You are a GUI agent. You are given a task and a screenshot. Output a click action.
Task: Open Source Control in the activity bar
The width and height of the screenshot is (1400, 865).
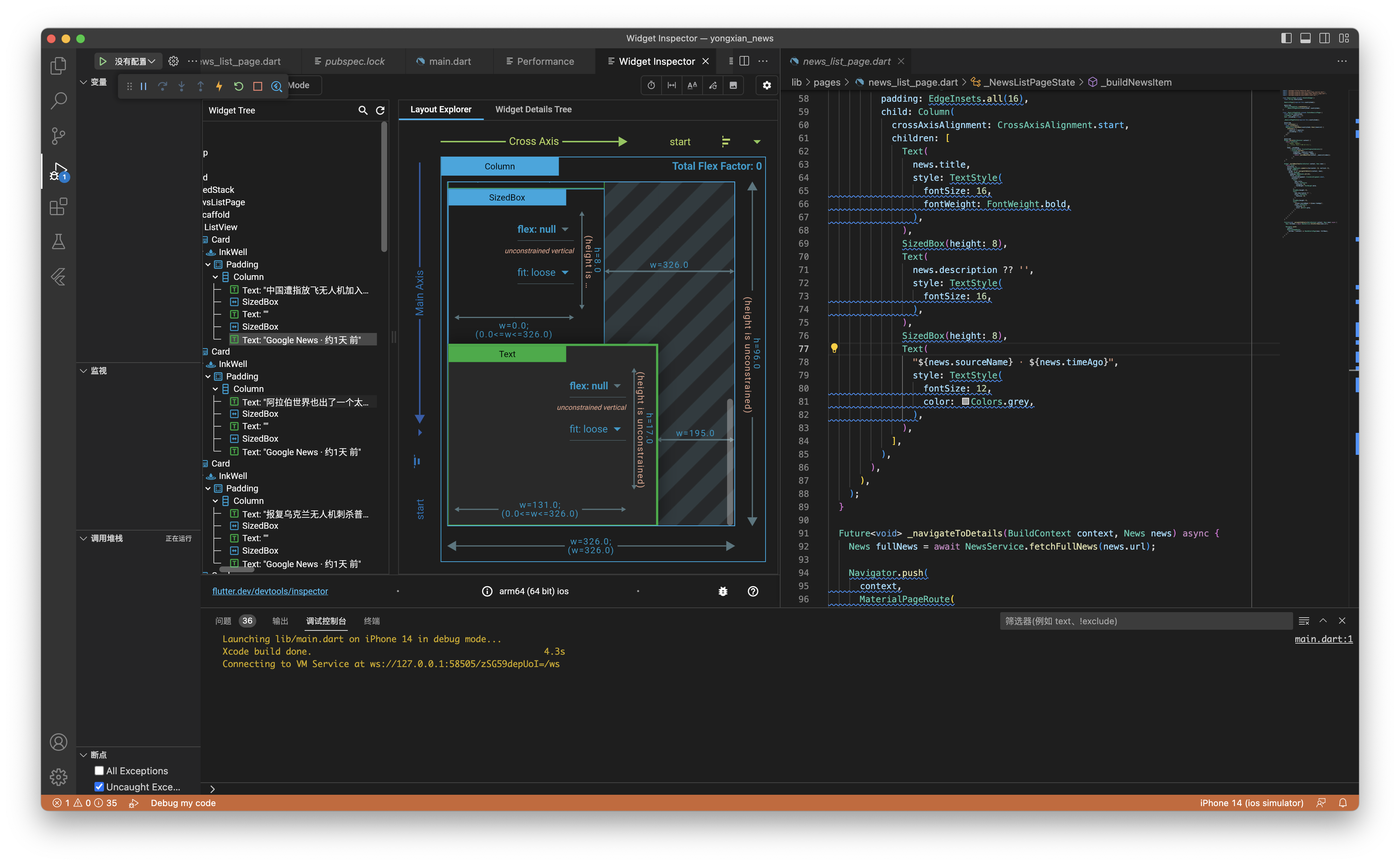tap(58, 136)
